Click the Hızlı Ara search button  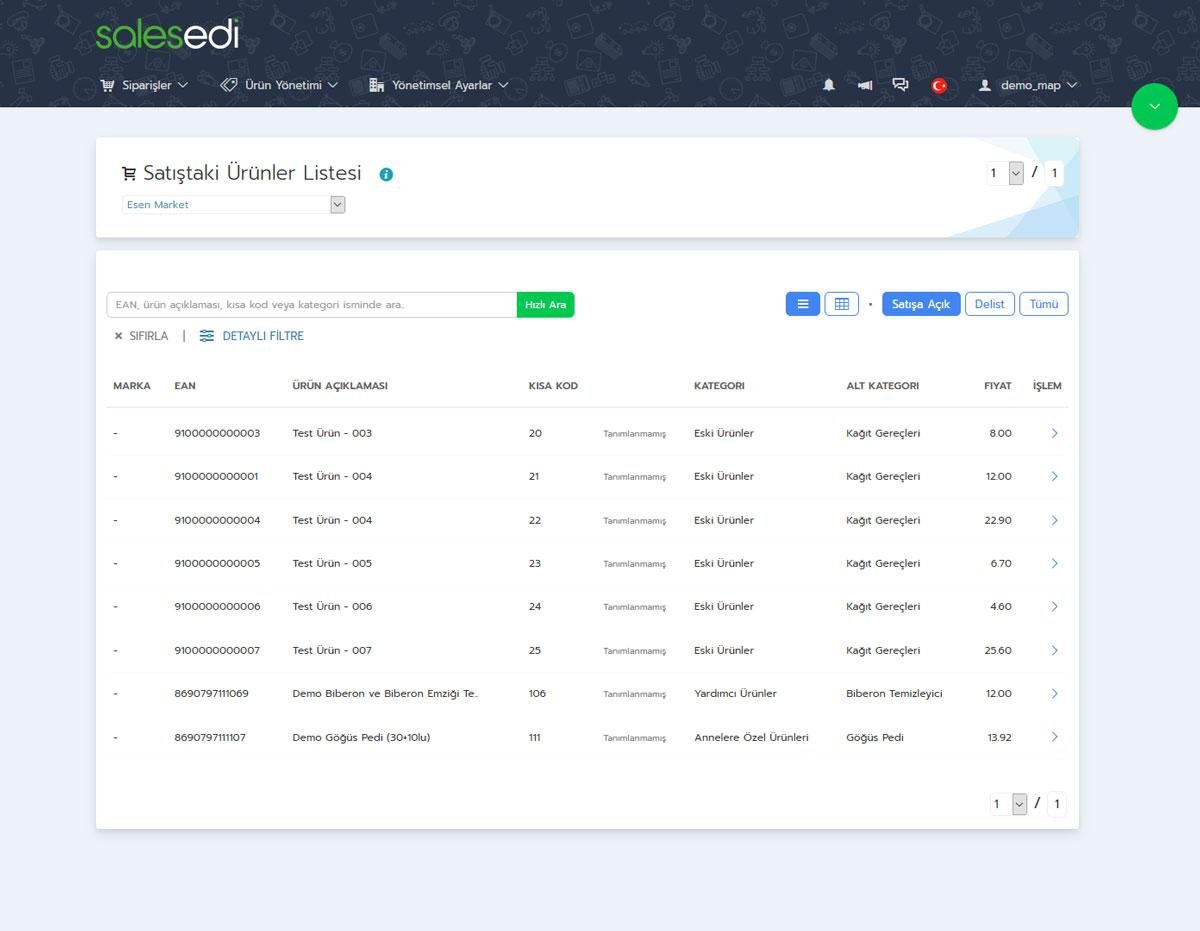pos(545,305)
